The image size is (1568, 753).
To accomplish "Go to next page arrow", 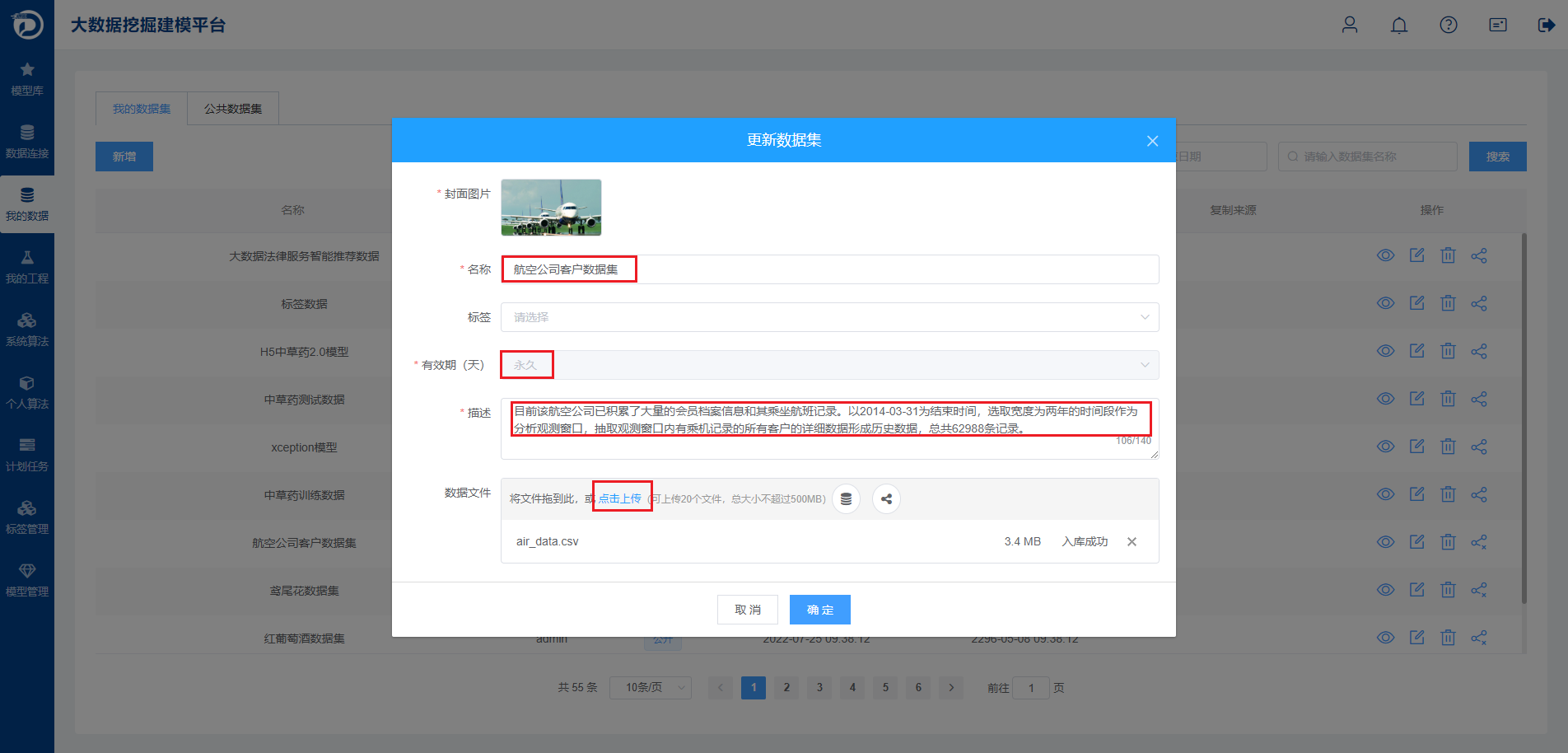I will coord(951,687).
